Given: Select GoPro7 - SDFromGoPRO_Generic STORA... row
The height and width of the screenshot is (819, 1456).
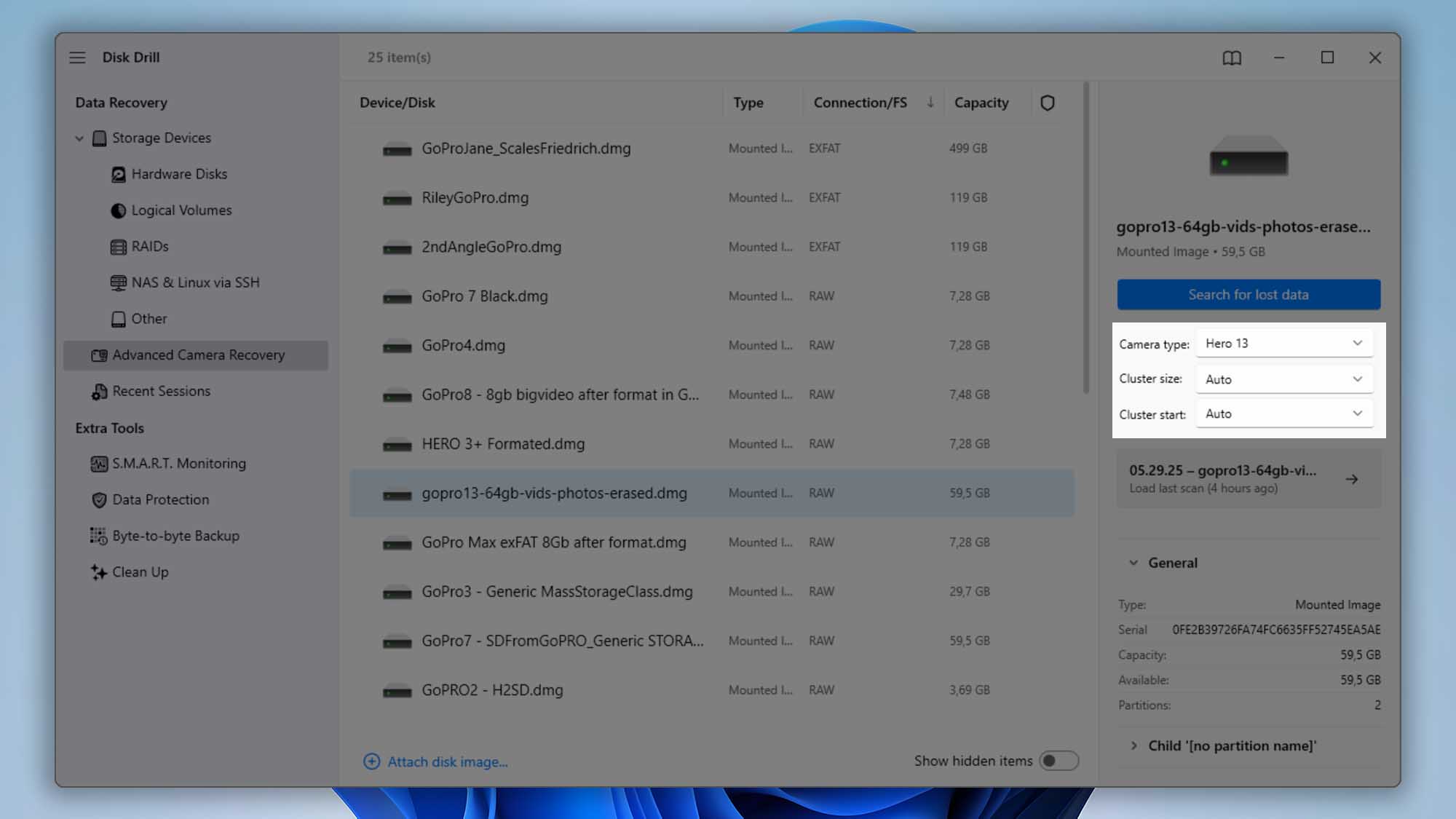Looking at the screenshot, I should 712,641.
